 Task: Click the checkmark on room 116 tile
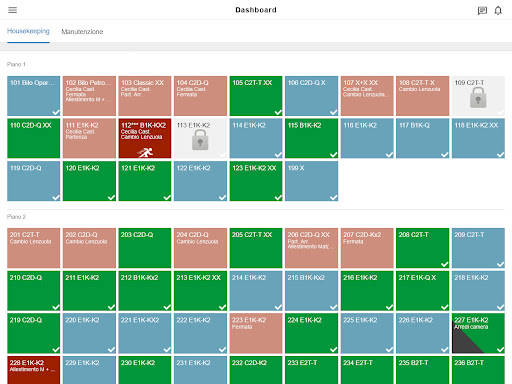[389, 155]
